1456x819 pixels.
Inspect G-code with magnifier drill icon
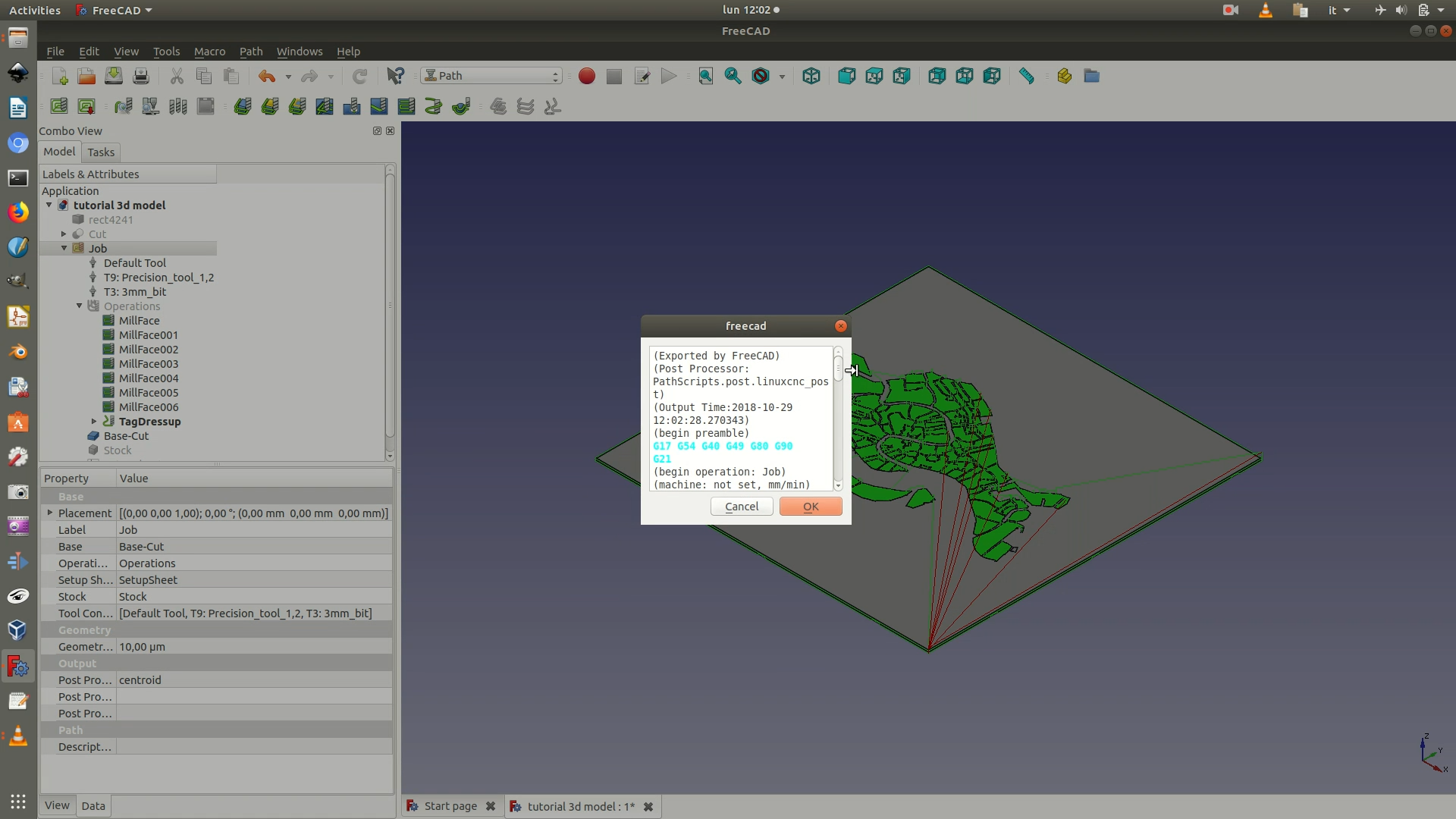124,106
